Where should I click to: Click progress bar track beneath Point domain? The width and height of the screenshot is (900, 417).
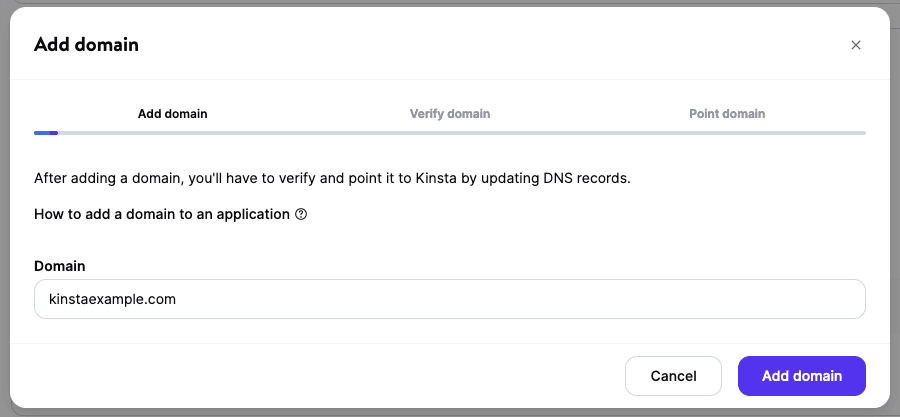(727, 132)
